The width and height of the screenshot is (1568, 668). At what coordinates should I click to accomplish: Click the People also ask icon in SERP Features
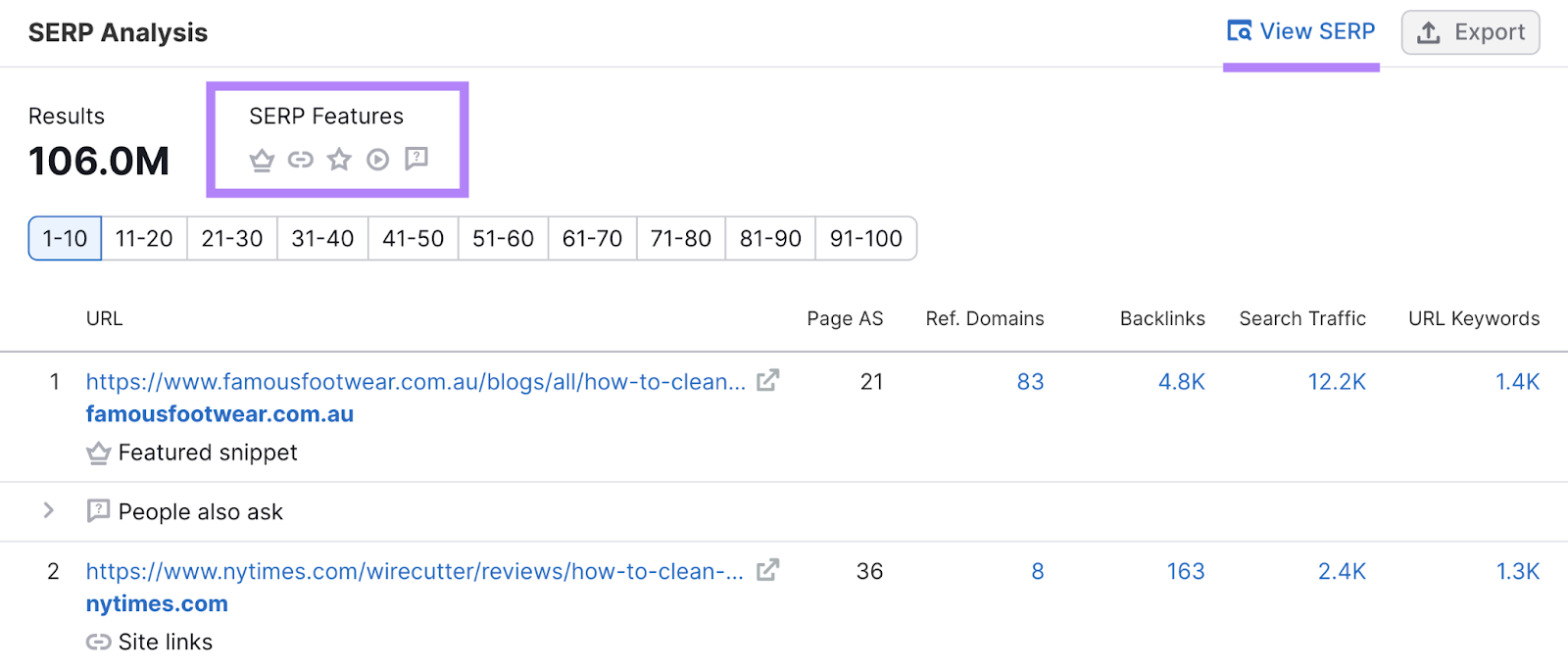point(416,159)
